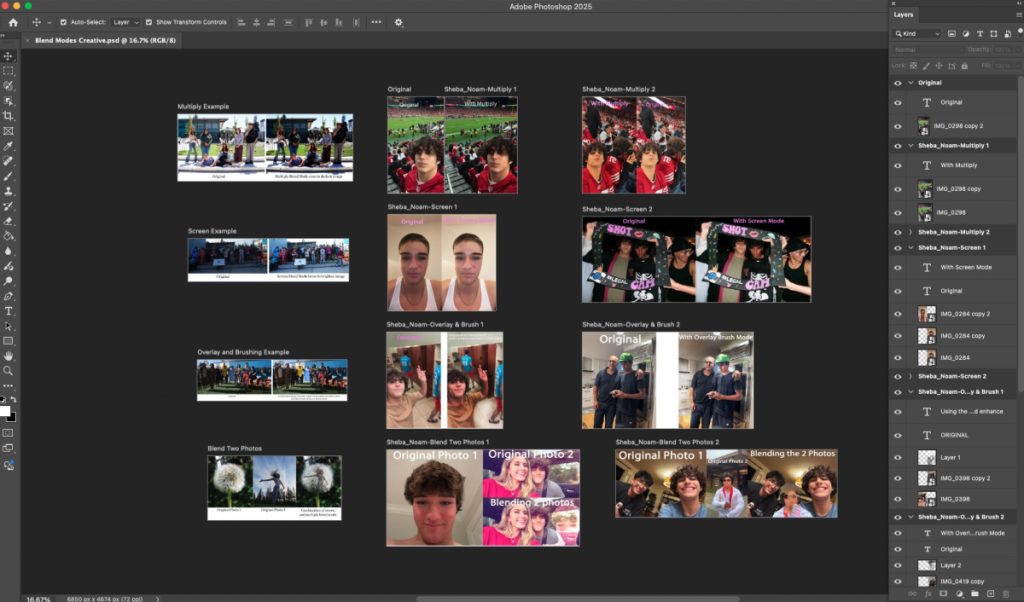Image resolution: width=1024 pixels, height=602 pixels.
Task: Open the Layers panel menu icon
Action: pyautogui.click(x=1018, y=14)
